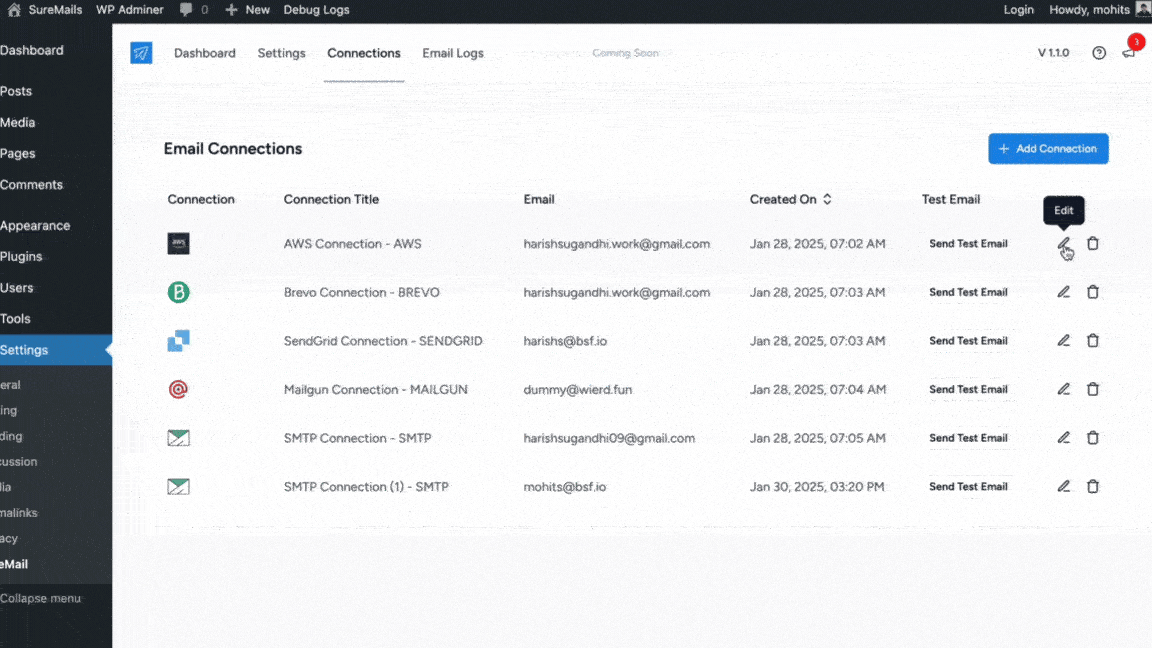Delete the Mailgun Connection entry
This screenshot has height=648, width=1152.
pyautogui.click(x=1093, y=389)
